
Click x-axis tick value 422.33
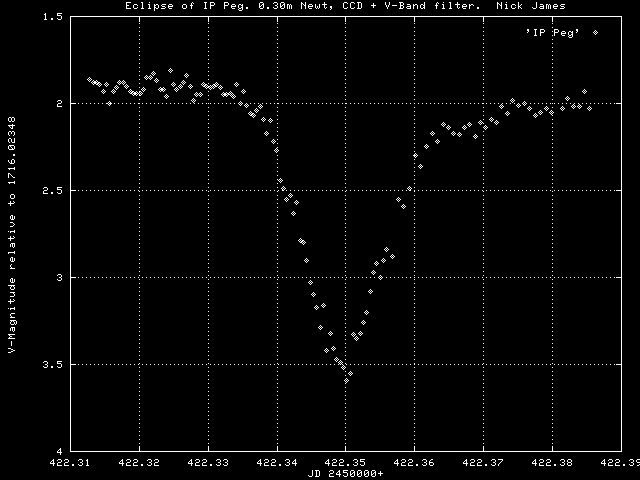208,463
